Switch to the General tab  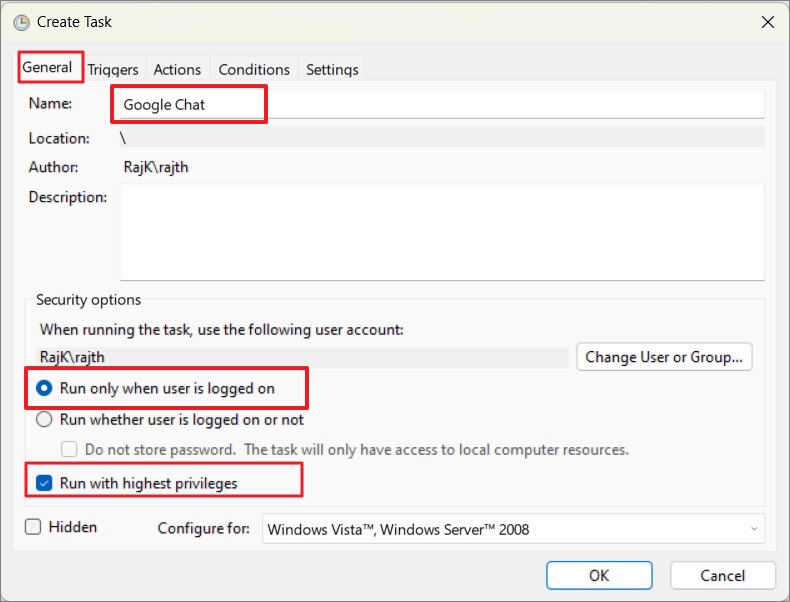point(47,68)
